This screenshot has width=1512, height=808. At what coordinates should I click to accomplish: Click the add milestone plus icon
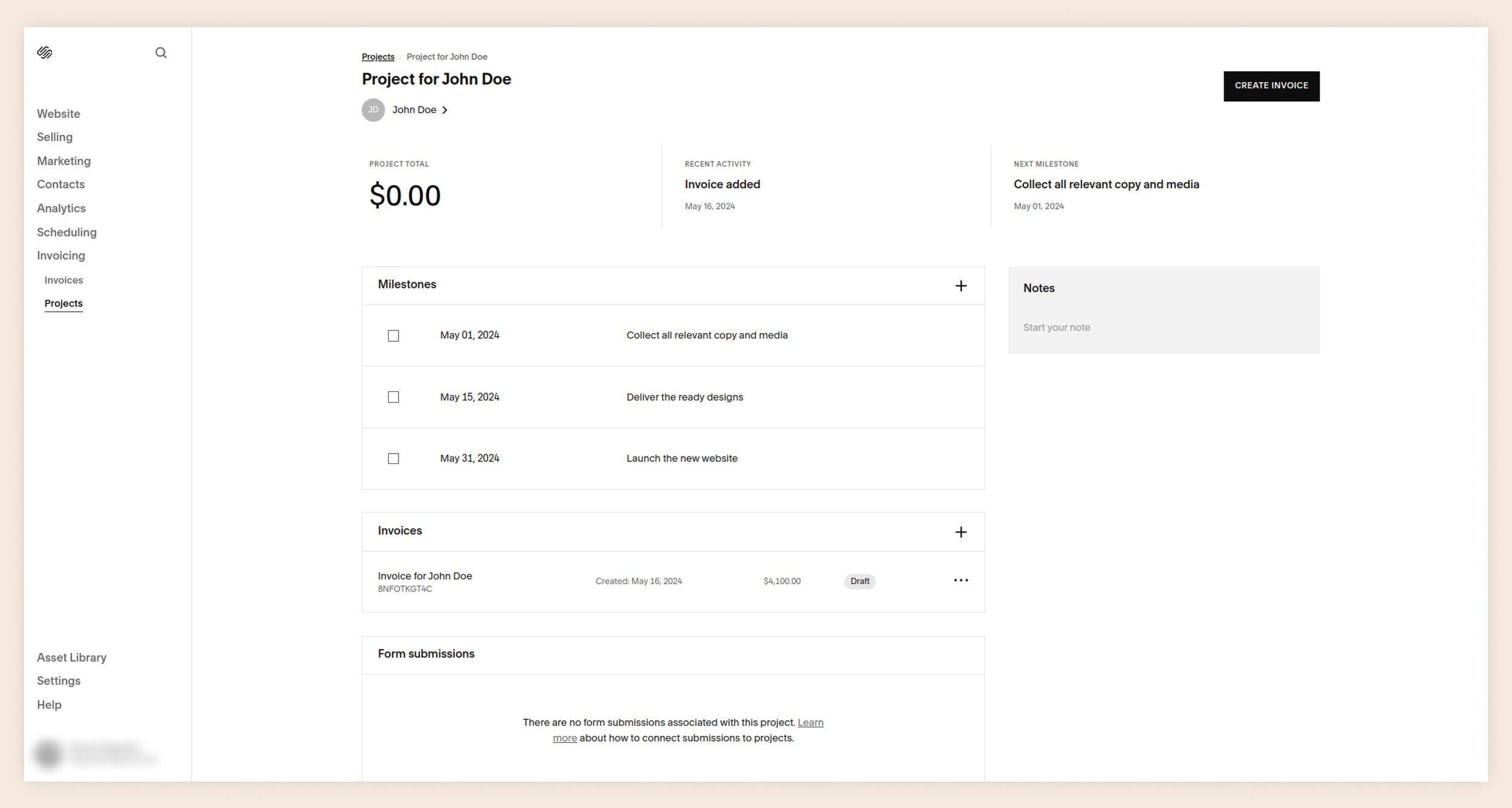pos(960,285)
